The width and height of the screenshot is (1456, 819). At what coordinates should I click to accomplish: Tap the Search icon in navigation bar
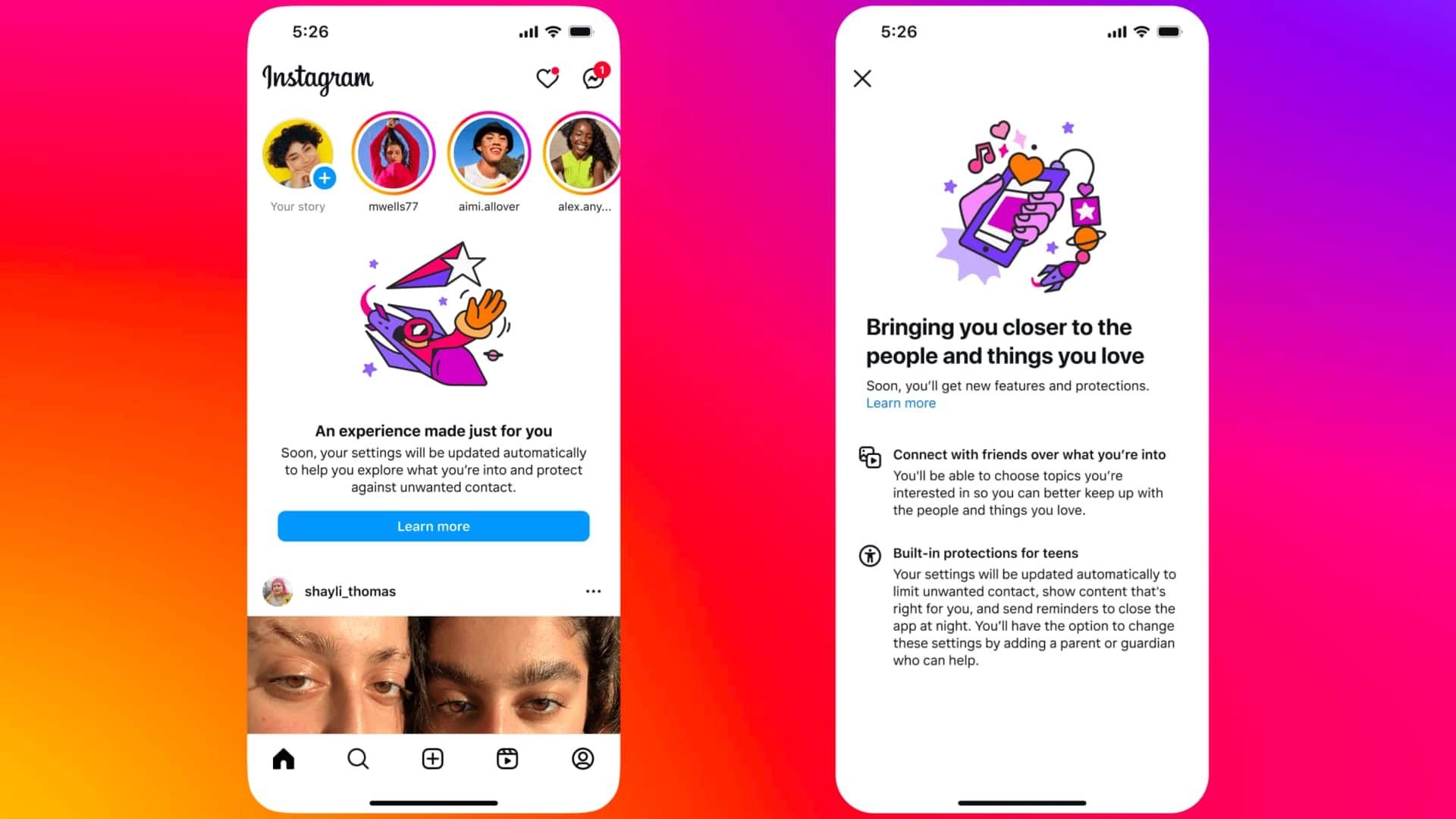(x=358, y=758)
